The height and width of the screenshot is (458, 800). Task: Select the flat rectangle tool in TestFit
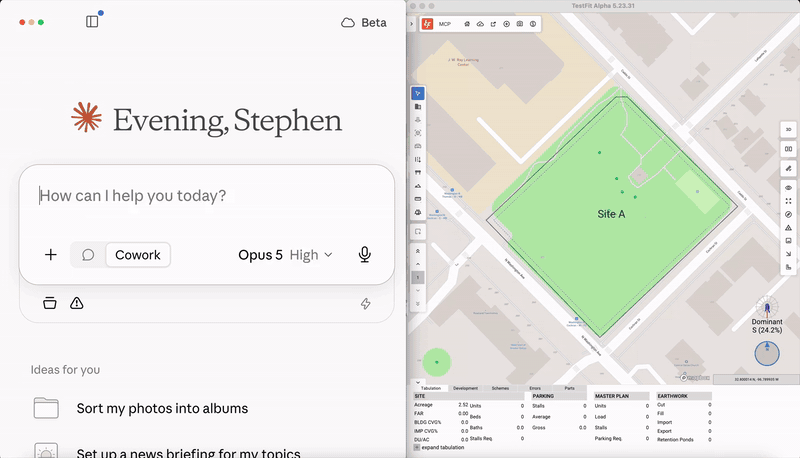click(418, 199)
